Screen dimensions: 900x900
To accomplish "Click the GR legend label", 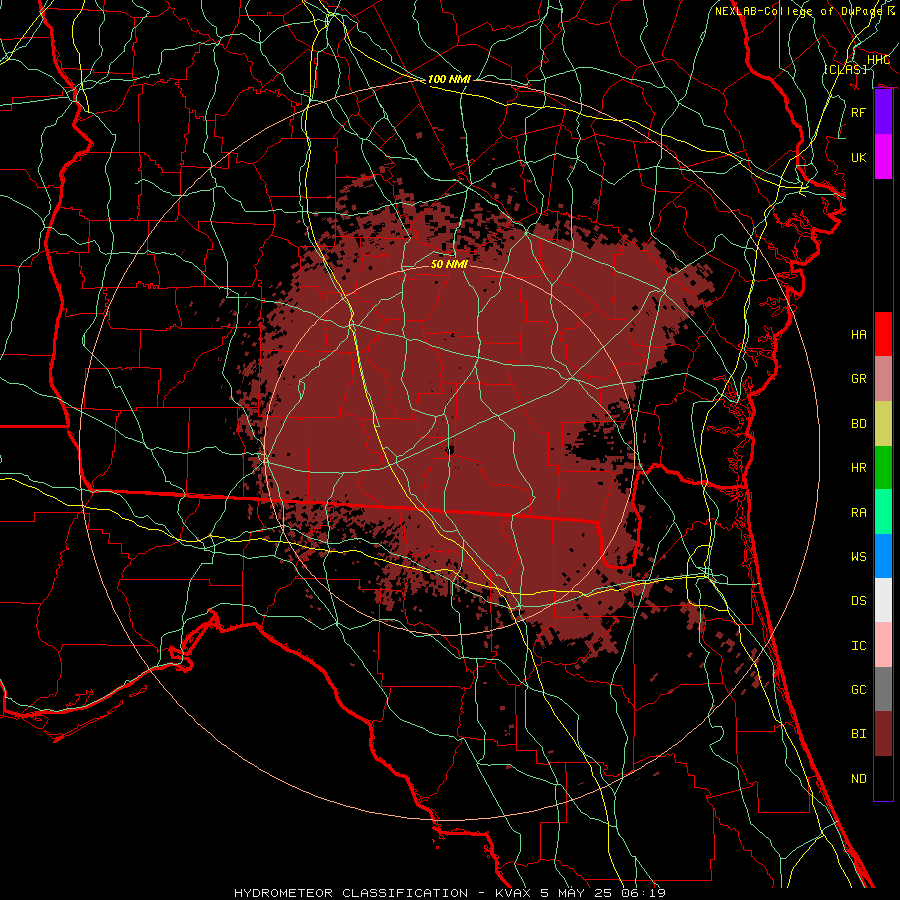I will tap(859, 379).
